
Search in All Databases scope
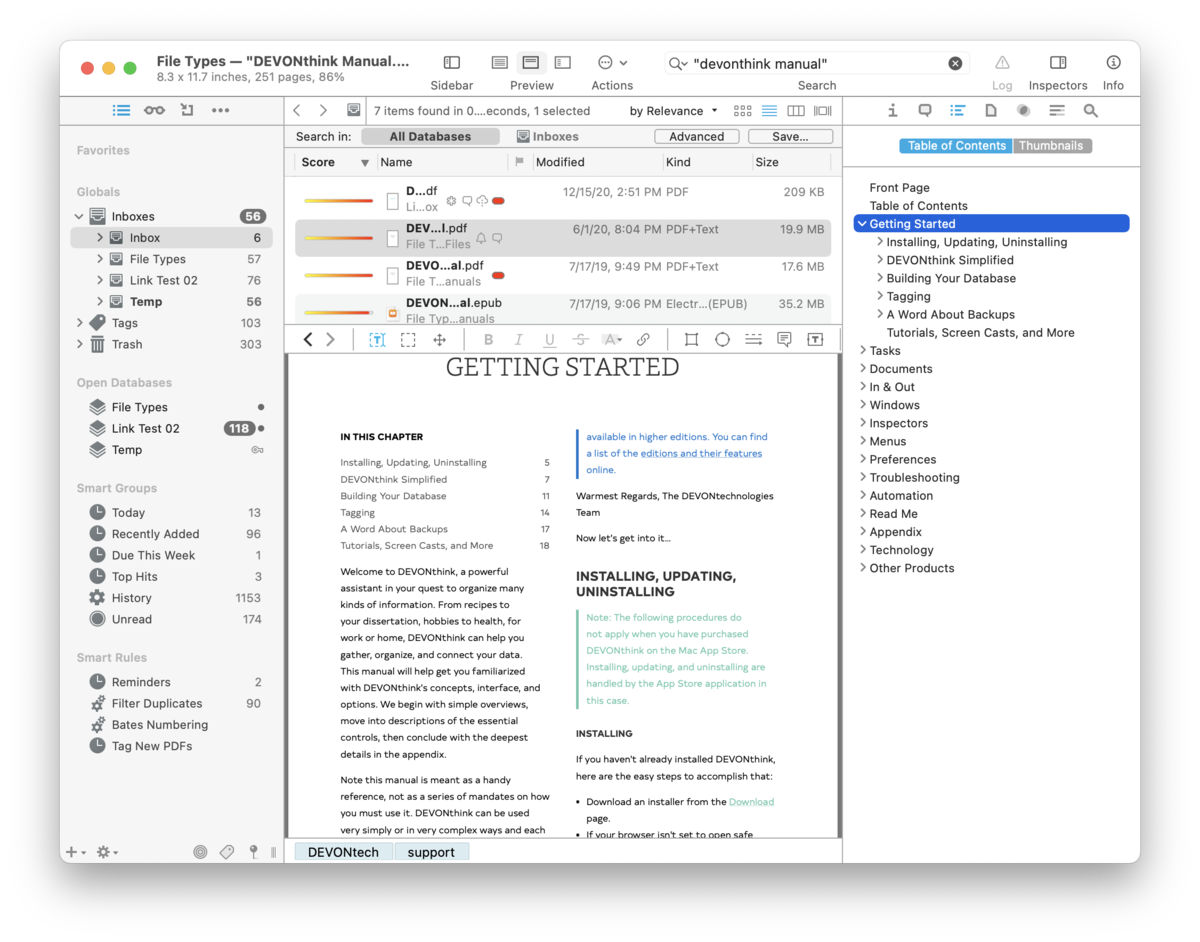pos(430,137)
